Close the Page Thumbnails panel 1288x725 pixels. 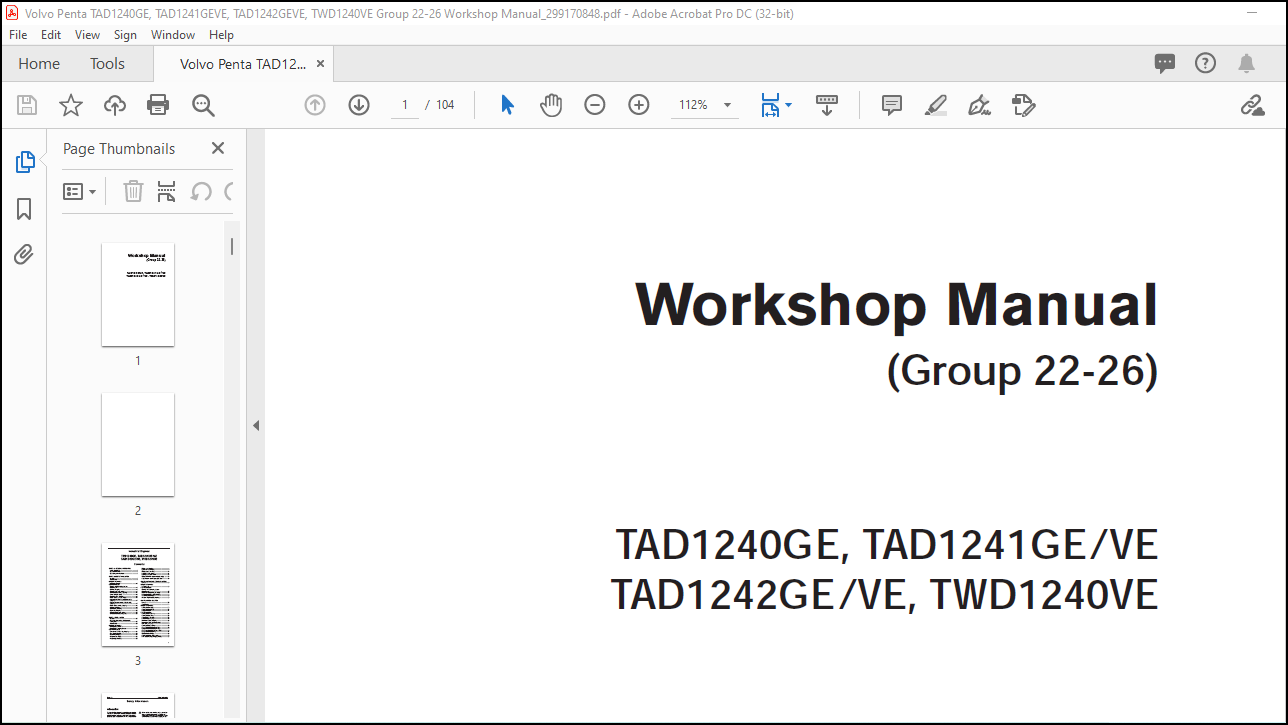point(218,148)
